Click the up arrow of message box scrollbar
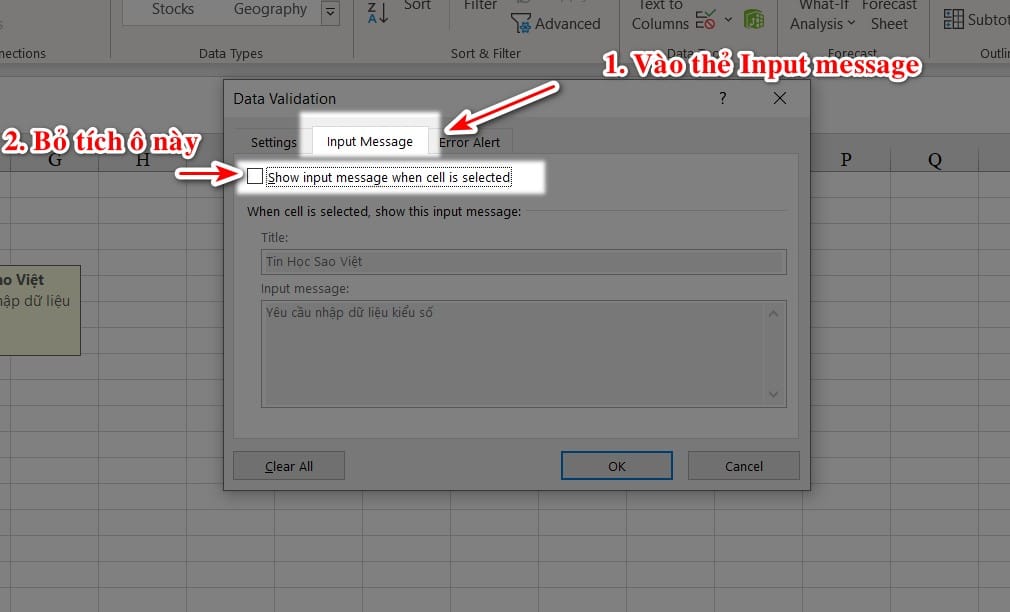The image size is (1010, 612). click(x=774, y=314)
